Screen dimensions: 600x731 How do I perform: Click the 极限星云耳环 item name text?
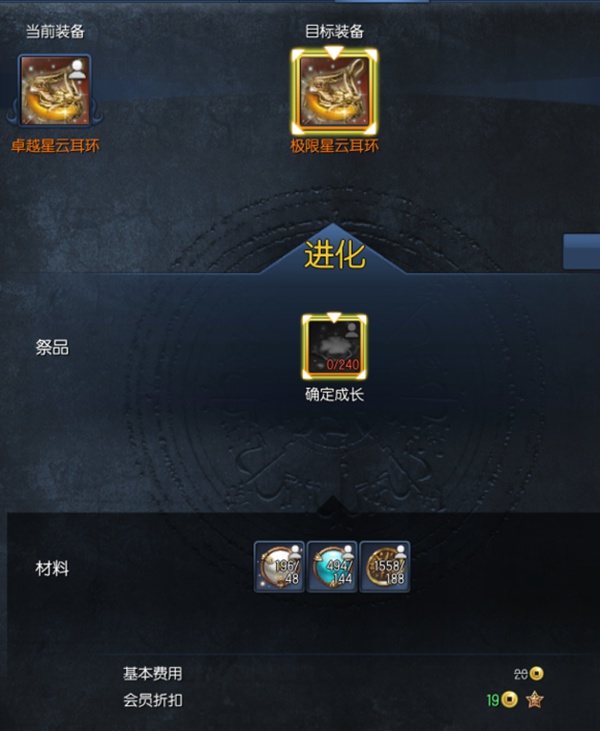[334, 146]
